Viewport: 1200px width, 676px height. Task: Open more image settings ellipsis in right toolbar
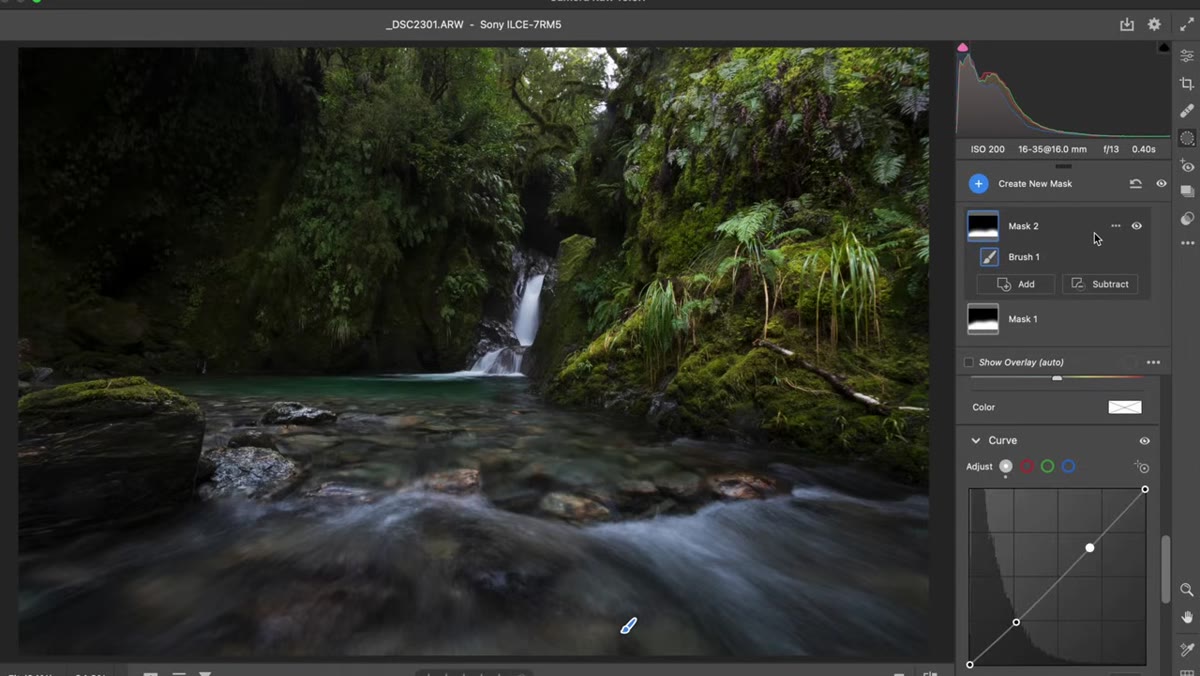point(1187,243)
